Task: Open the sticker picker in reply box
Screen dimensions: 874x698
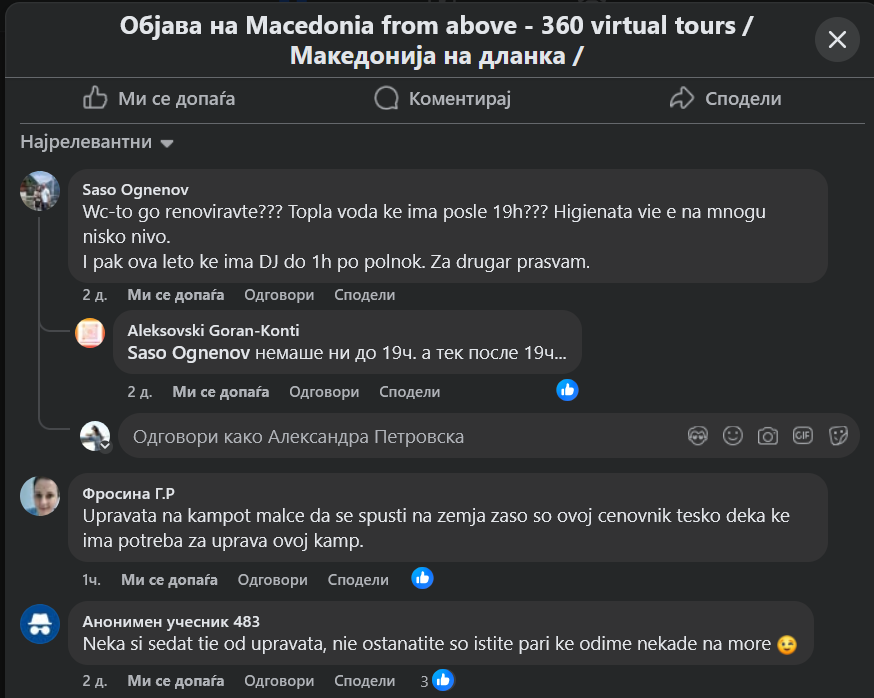Action: pos(838,436)
